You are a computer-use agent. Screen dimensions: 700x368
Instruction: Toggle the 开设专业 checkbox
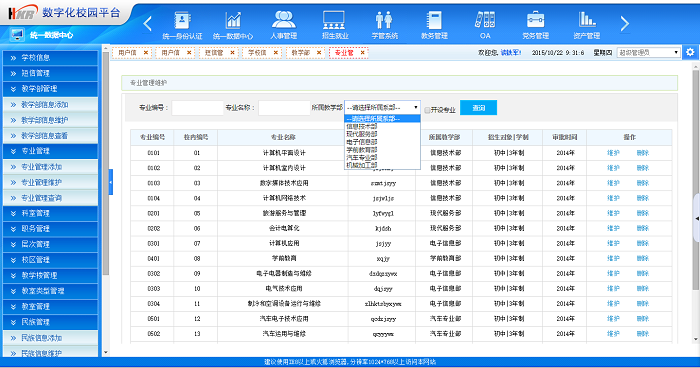pyautogui.click(x=427, y=110)
